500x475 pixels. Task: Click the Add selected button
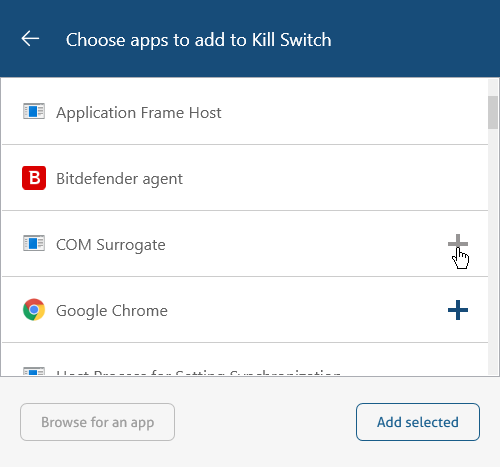point(418,422)
